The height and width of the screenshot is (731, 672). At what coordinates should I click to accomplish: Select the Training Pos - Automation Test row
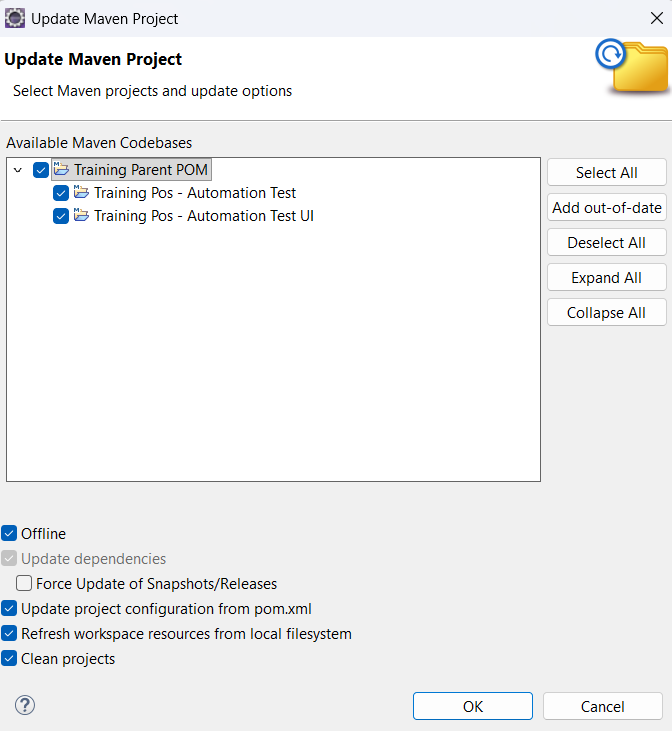pyautogui.click(x=195, y=193)
